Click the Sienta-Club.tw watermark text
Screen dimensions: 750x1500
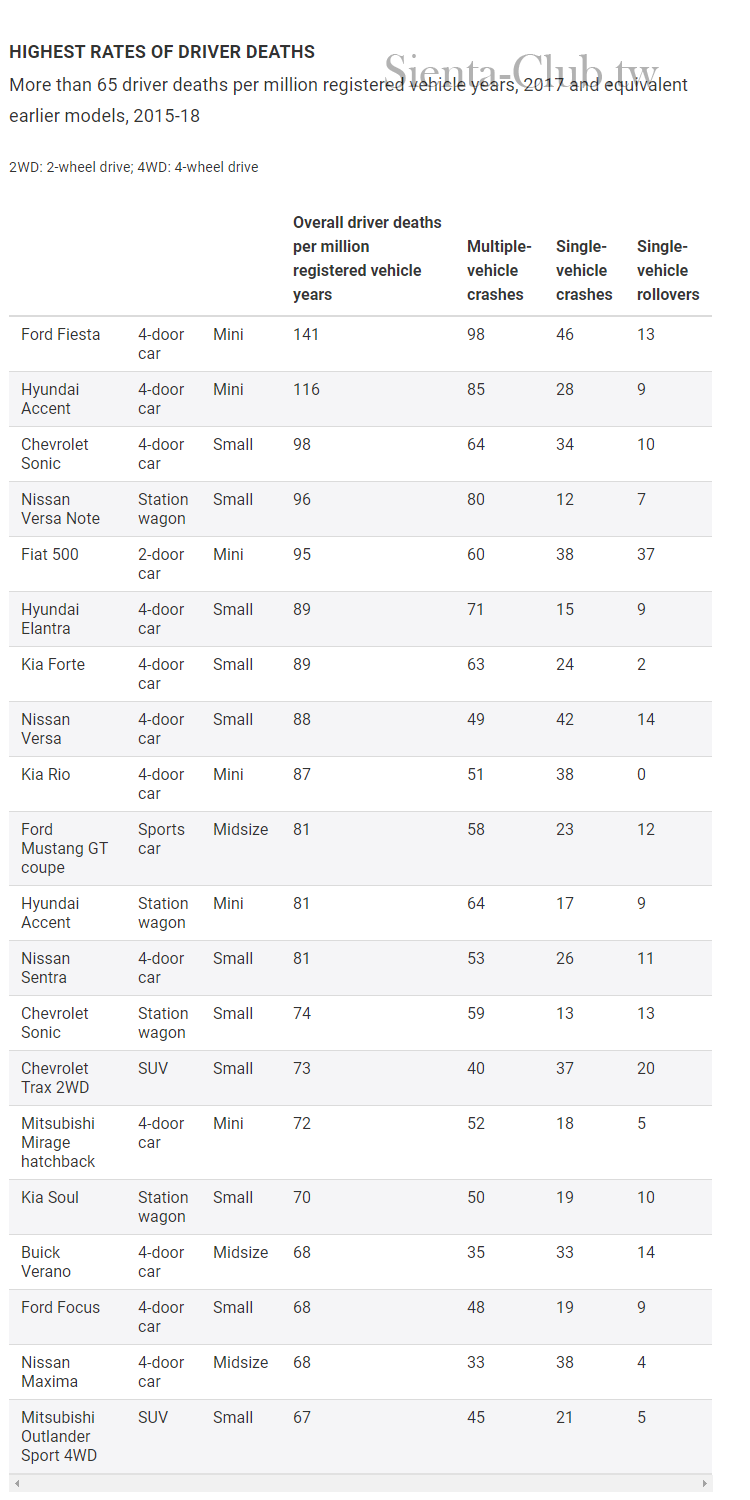(x=521, y=73)
